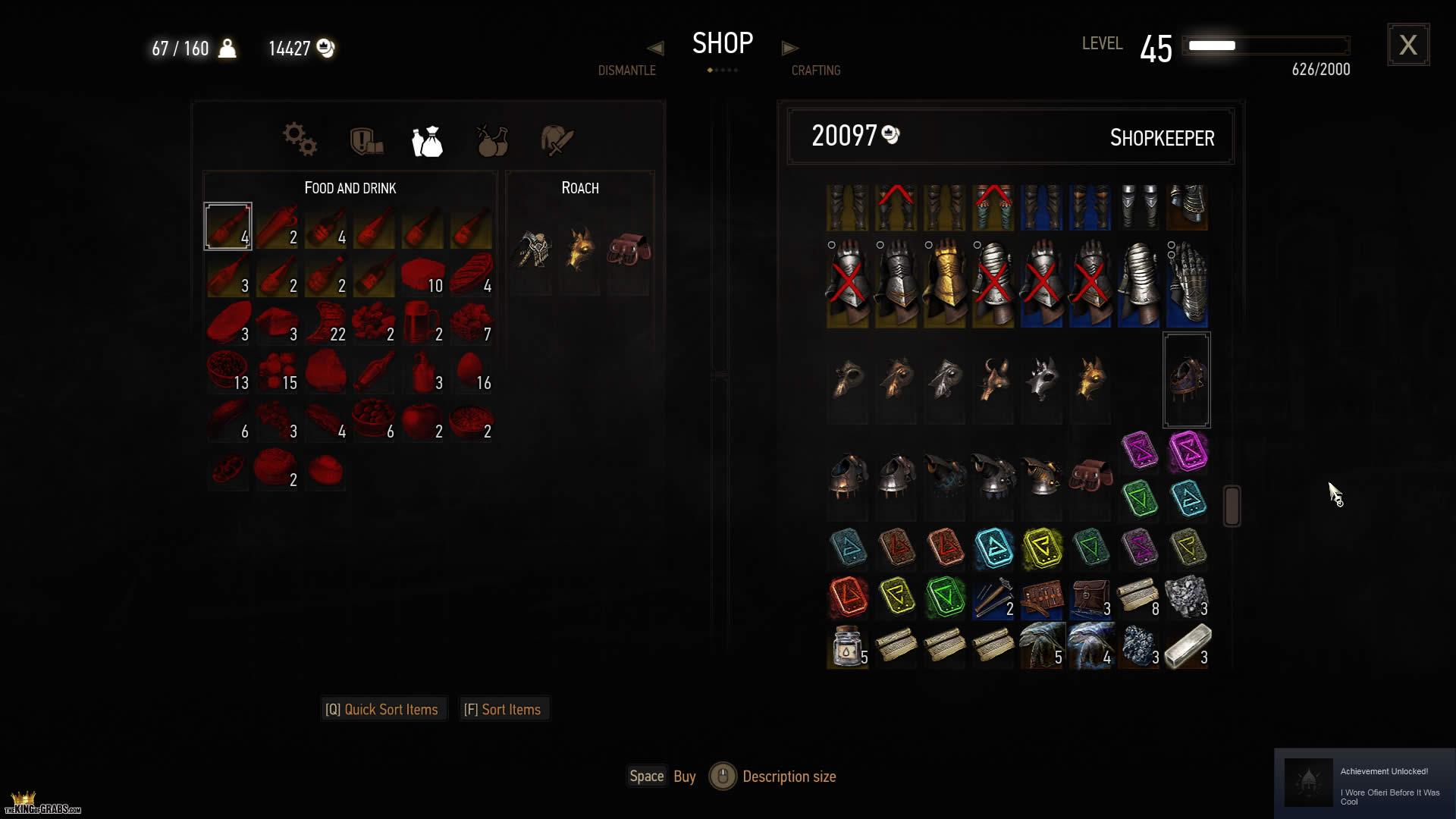This screenshot has width=1456, height=819.
Task: Grab the shopkeeper inventory scrollbar handle
Action: (1232, 506)
